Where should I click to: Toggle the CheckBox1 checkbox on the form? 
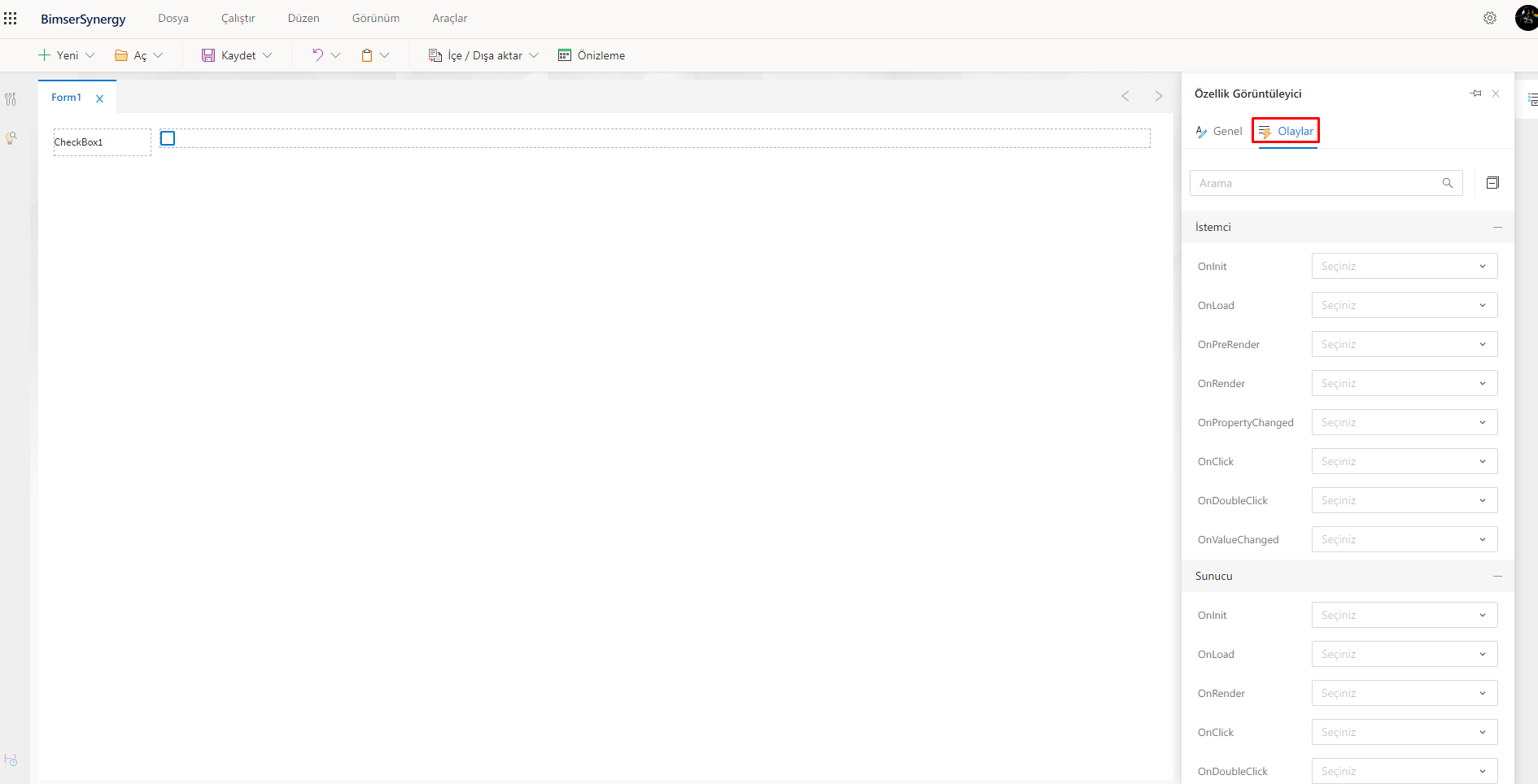point(168,138)
